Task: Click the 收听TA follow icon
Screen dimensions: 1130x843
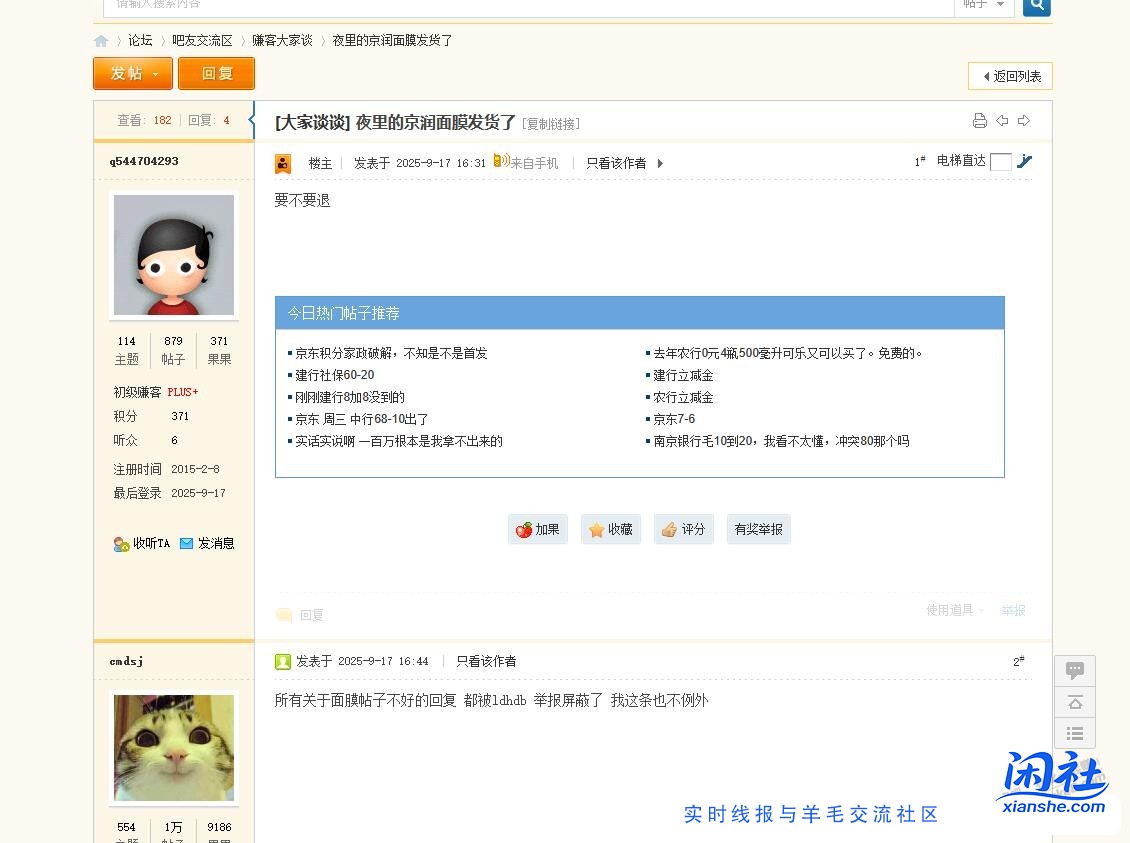Action: coord(122,543)
